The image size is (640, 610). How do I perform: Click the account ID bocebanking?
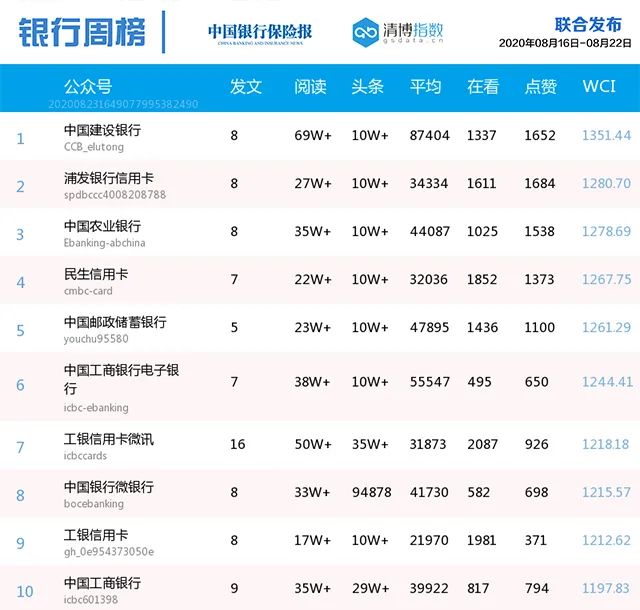point(94,503)
